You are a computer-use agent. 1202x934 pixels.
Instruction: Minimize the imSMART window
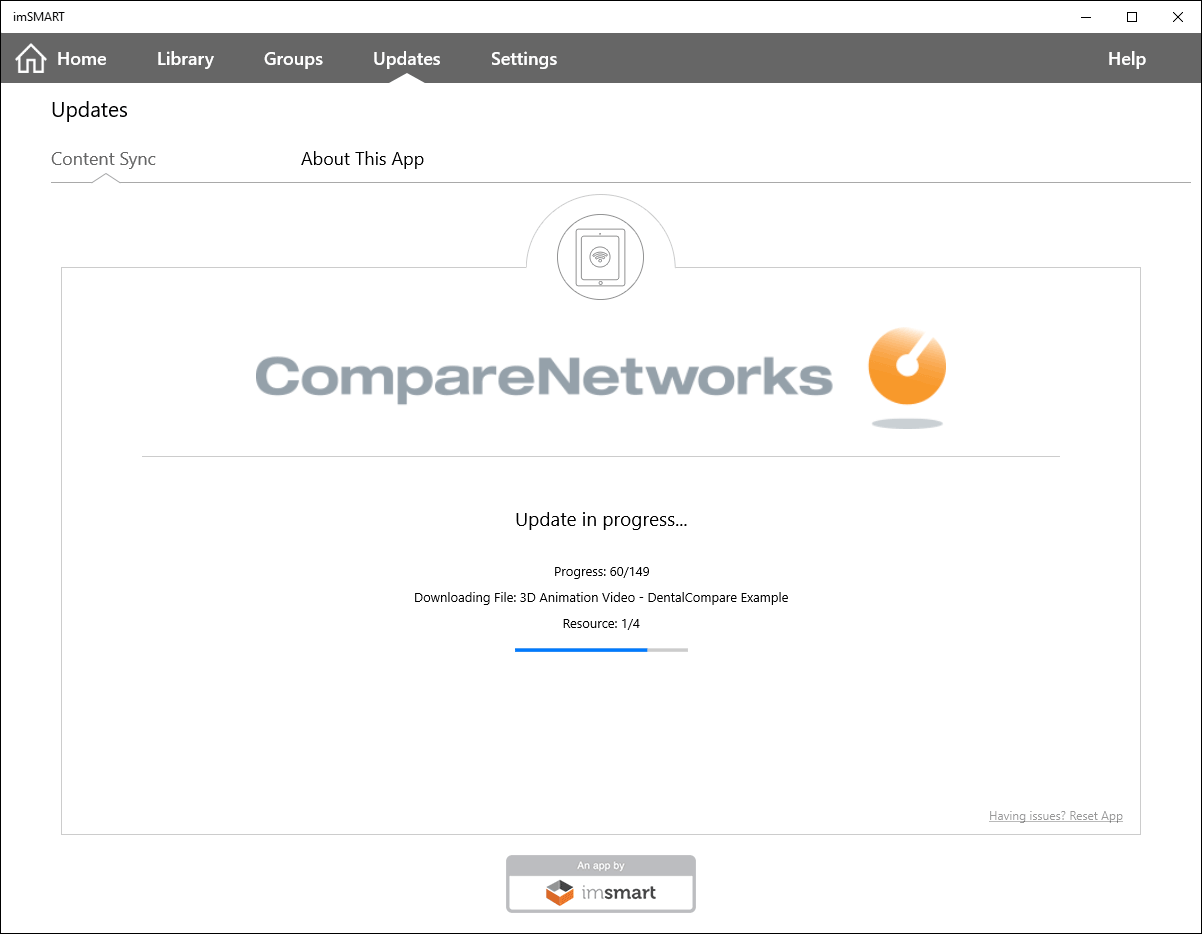coord(1086,17)
